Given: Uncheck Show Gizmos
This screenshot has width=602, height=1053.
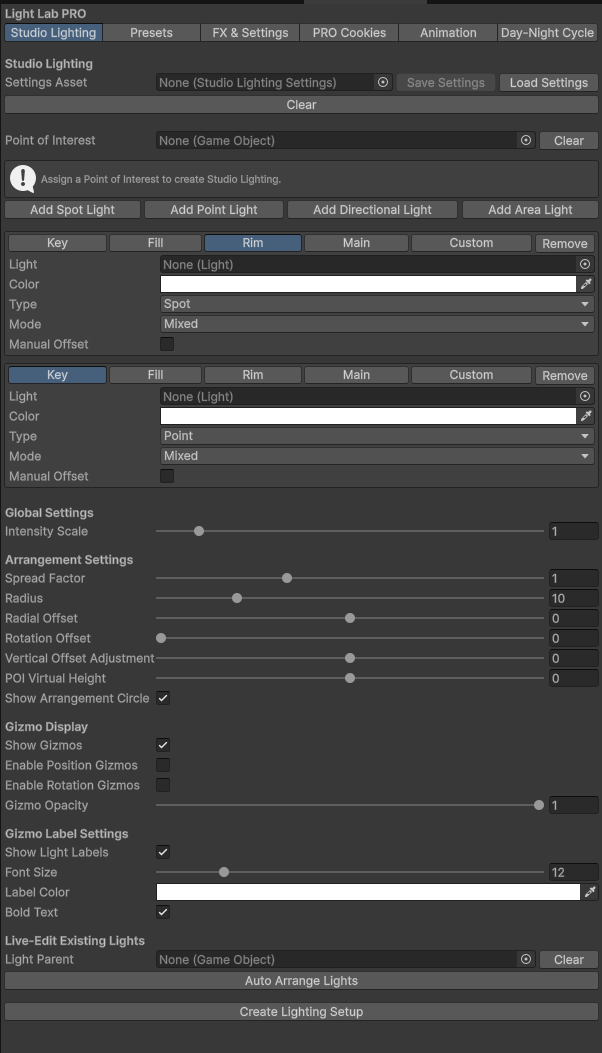Looking at the screenshot, I should click(163, 745).
